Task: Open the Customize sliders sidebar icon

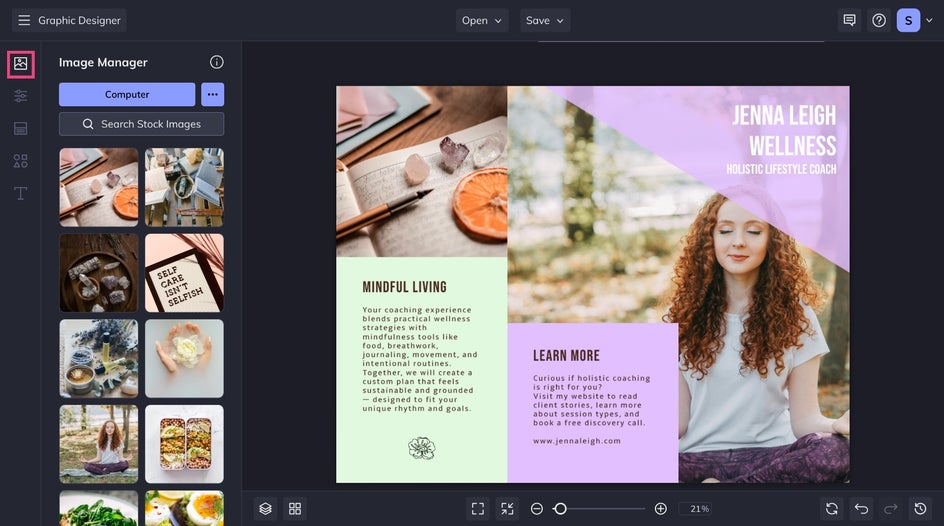Action: click(20, 96)
